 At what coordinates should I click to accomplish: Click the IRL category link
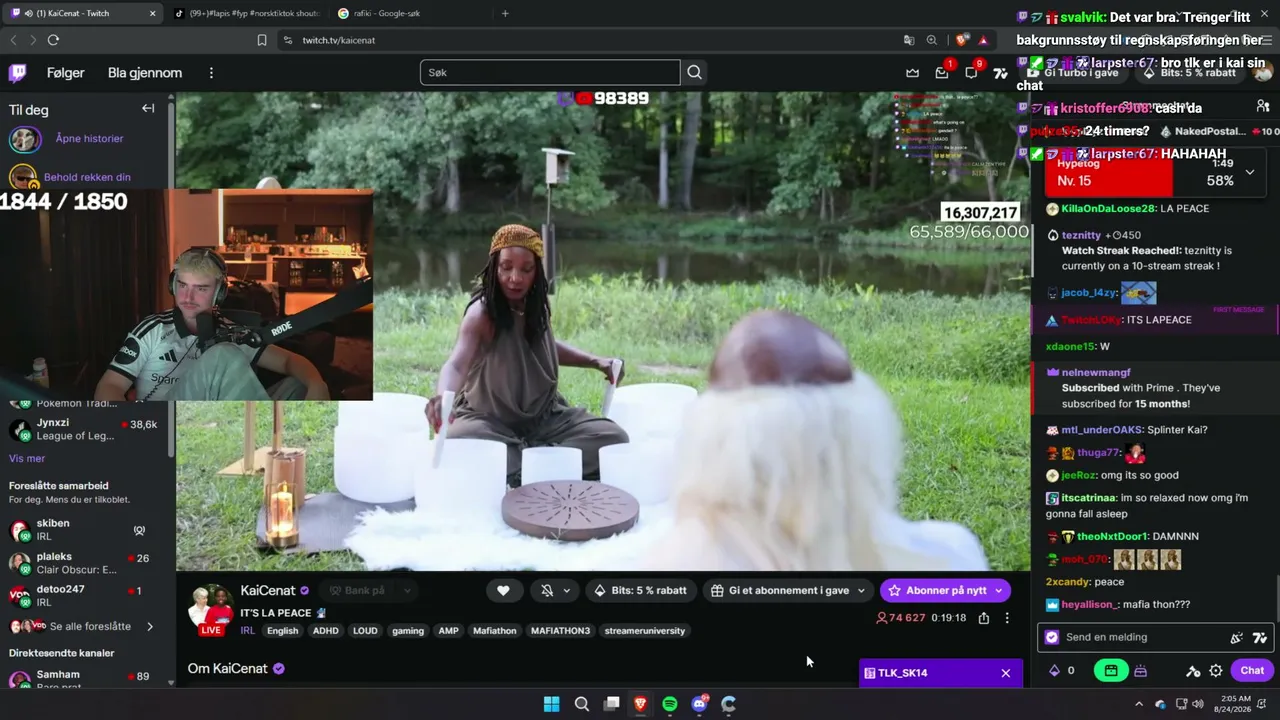[x=247, y=631]
